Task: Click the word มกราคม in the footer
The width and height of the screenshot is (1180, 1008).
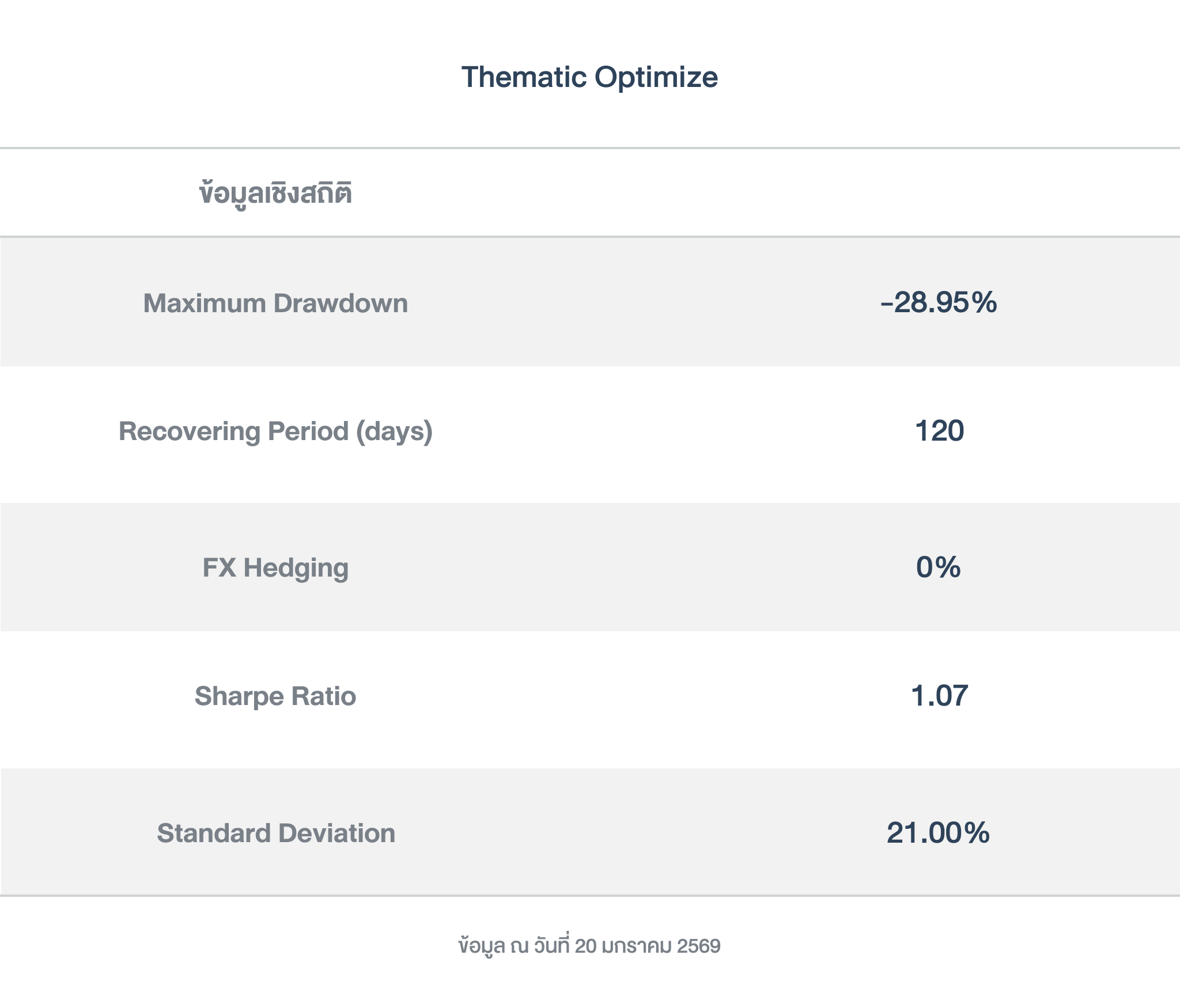Action: pos(636,946)
